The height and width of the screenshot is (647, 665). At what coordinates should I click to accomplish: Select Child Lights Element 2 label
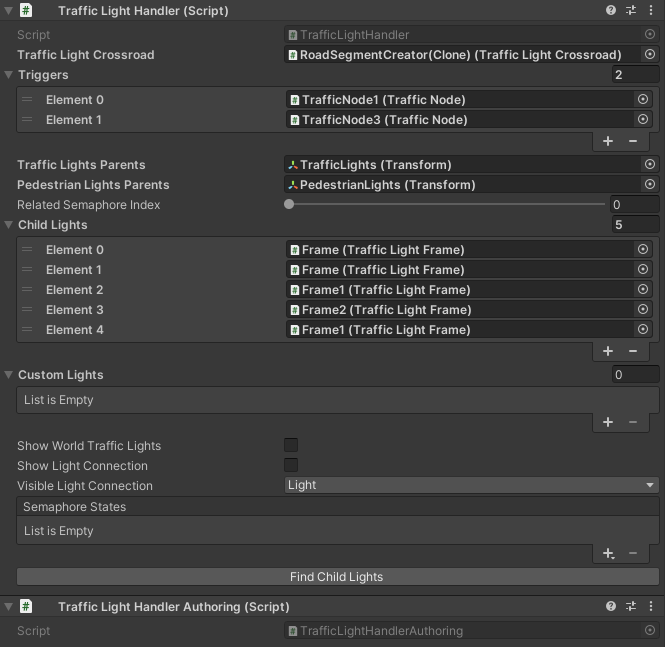(x=75, y=290)
